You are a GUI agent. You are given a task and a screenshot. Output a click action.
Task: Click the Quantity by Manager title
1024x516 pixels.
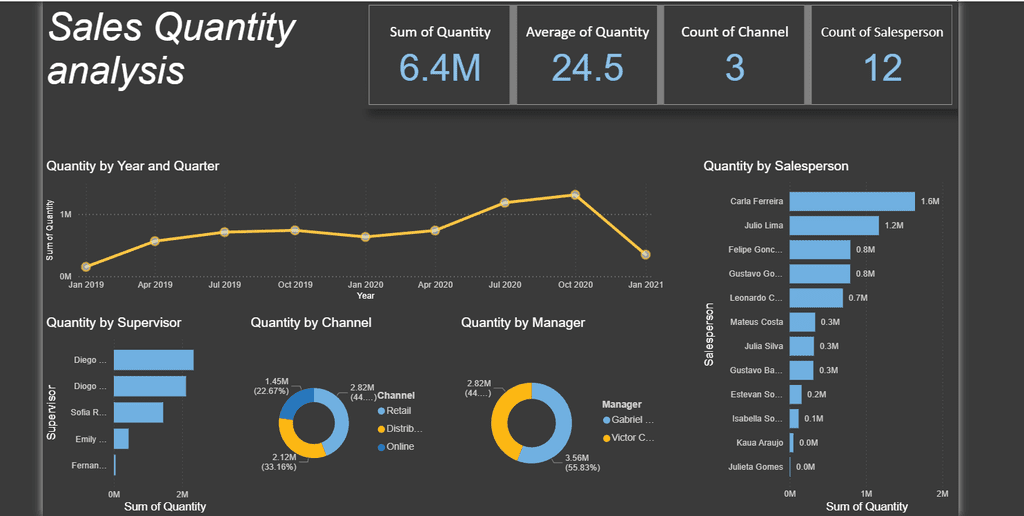point(523,323)
